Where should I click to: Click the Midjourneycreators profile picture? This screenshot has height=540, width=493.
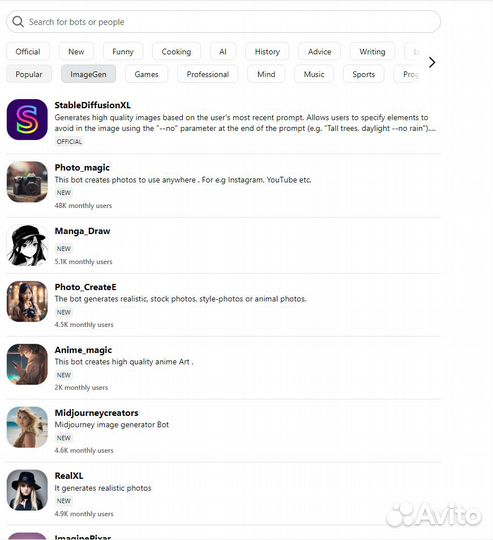click(x=27, y=427)
